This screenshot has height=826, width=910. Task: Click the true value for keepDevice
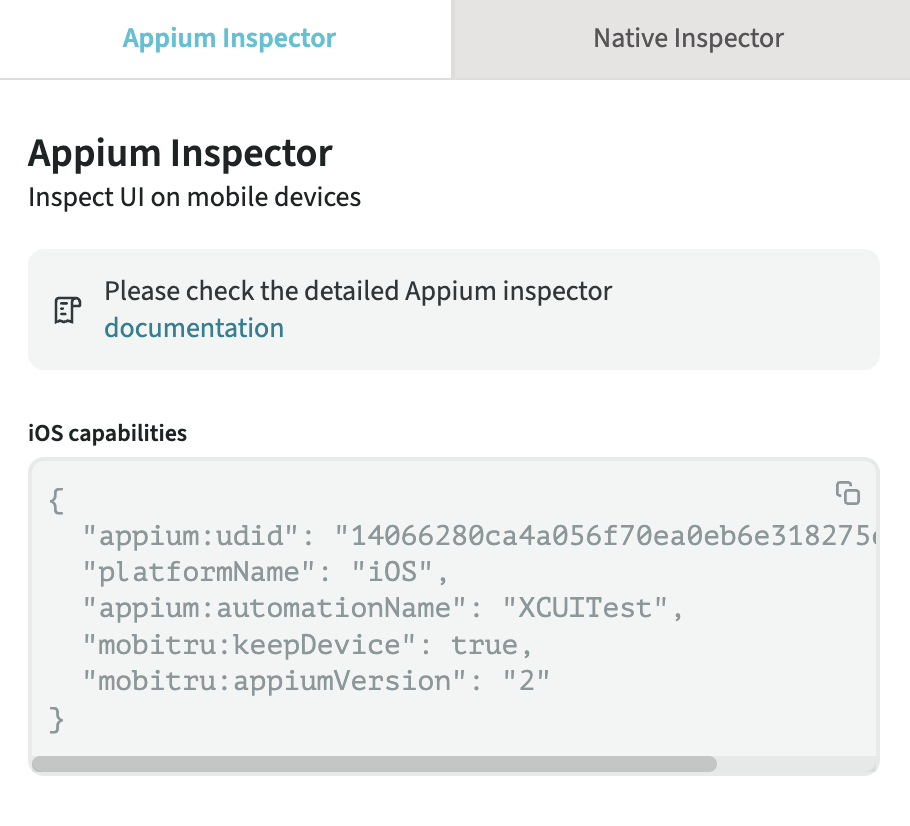(x=484, y=645)
